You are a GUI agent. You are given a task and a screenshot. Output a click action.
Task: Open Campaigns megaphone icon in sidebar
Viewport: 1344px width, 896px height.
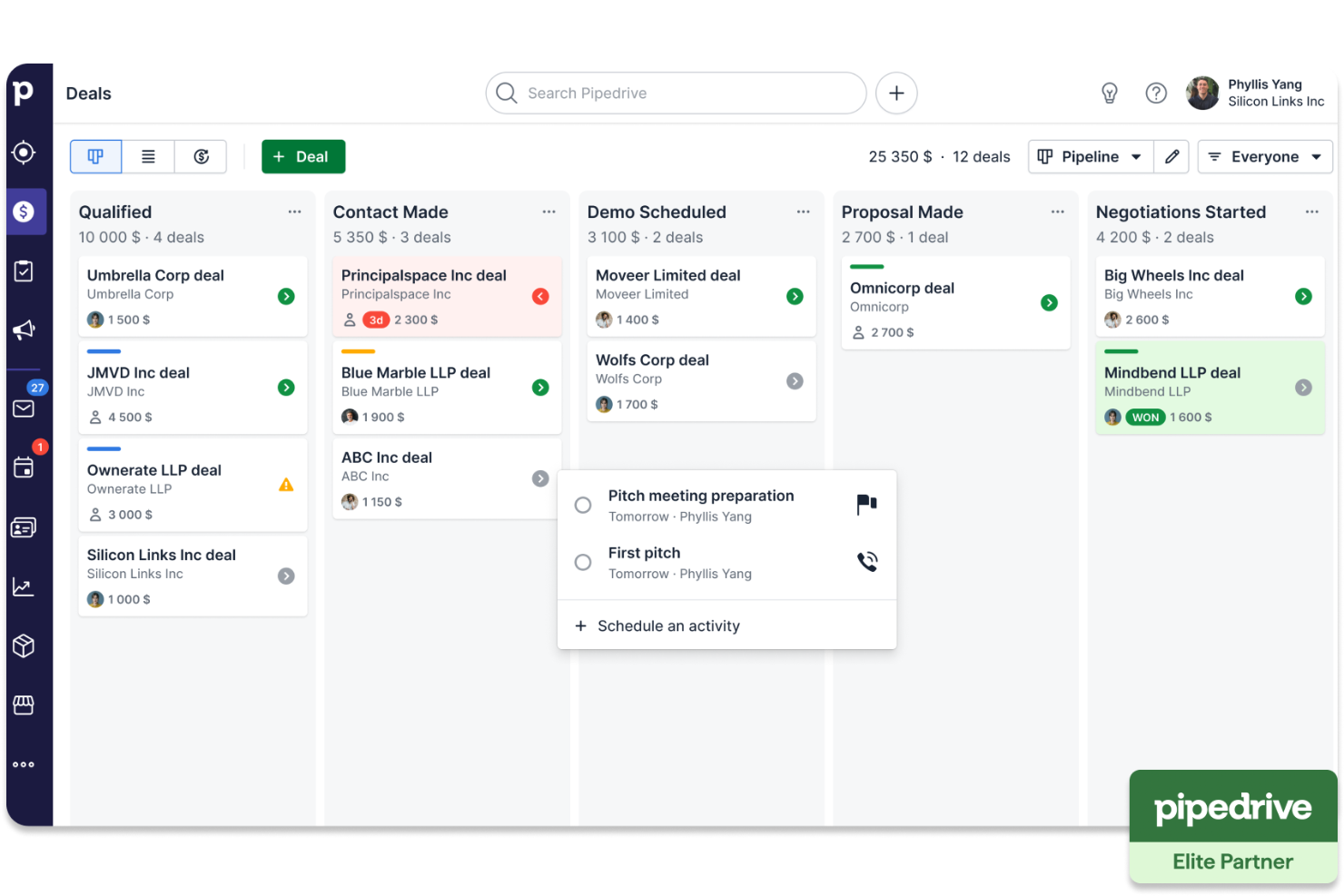(24, 330)
